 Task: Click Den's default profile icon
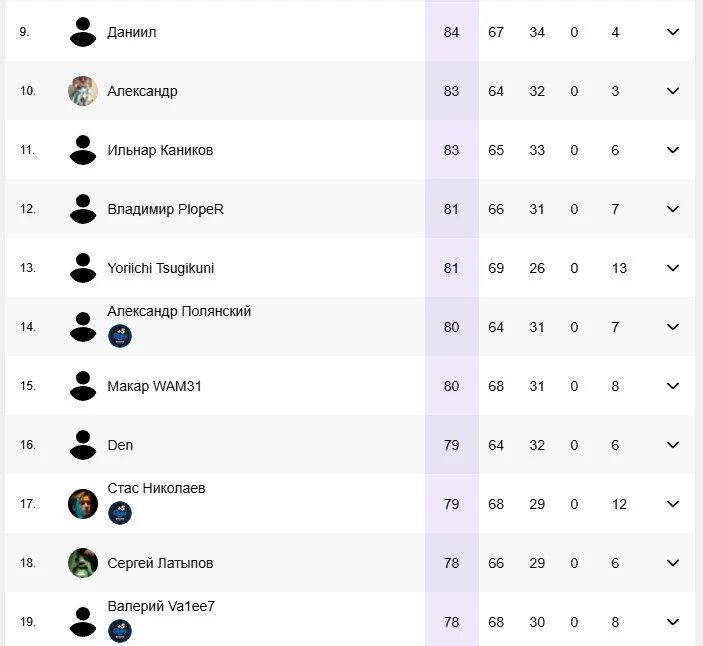click(x=83, y=445)
